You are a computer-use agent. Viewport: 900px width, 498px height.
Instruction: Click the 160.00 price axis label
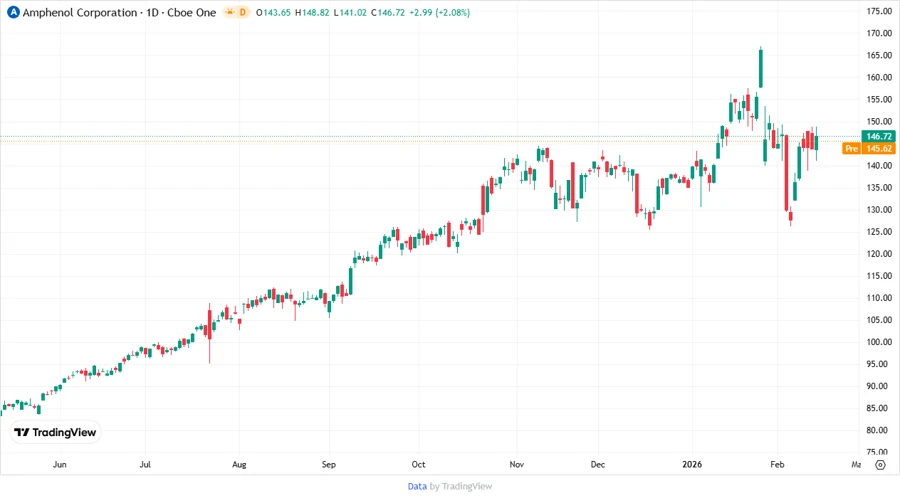coord(879,77)
